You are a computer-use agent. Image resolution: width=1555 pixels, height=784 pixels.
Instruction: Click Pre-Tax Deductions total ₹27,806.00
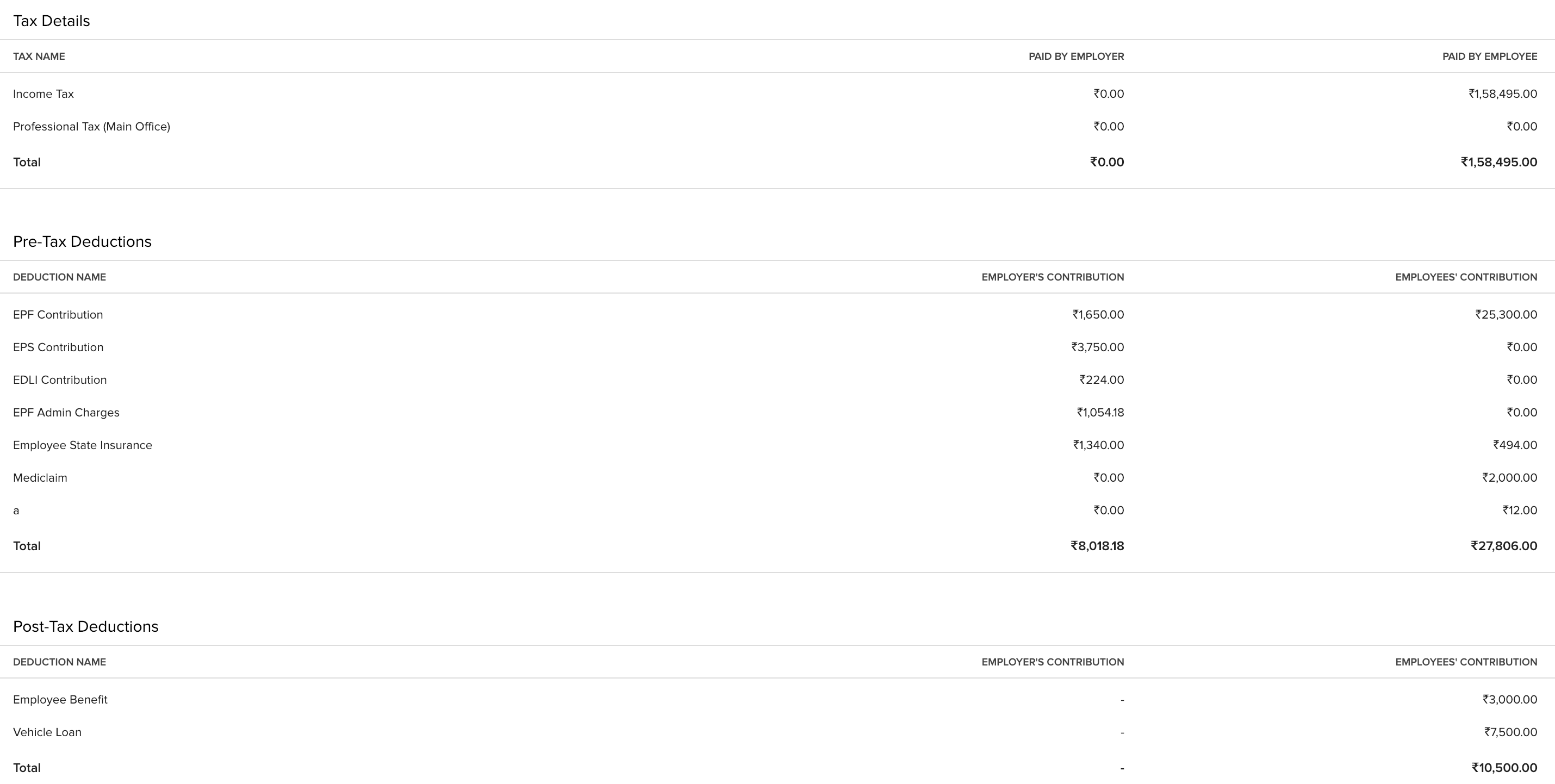[x=1504, y=546]
